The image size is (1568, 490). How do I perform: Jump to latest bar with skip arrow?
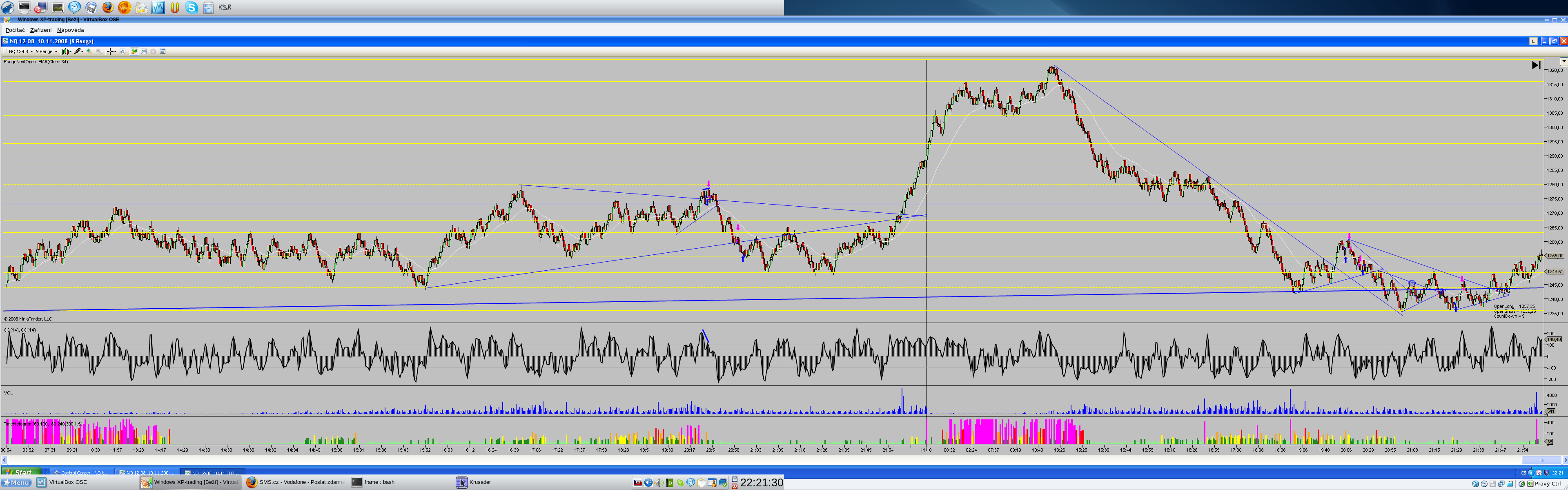1536,65
